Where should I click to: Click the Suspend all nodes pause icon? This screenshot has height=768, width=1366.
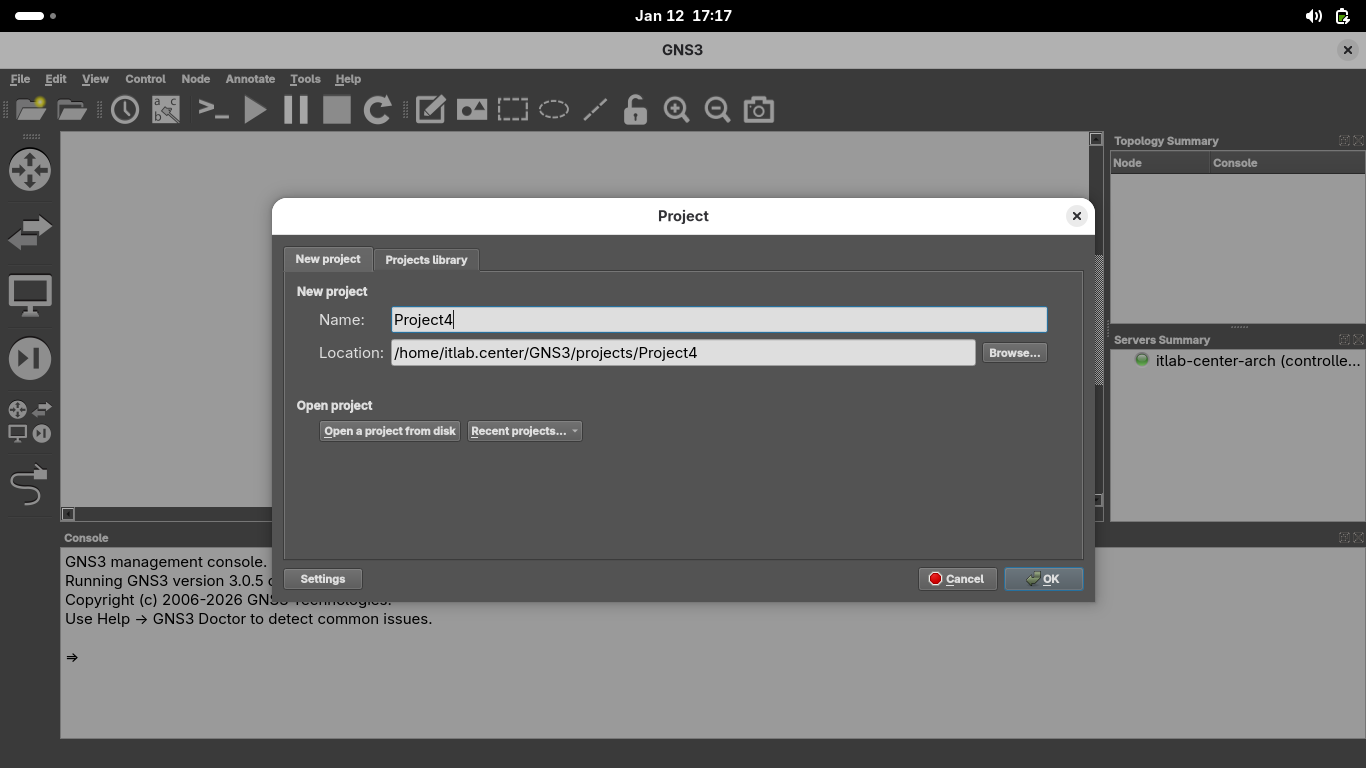click(296, 110)
